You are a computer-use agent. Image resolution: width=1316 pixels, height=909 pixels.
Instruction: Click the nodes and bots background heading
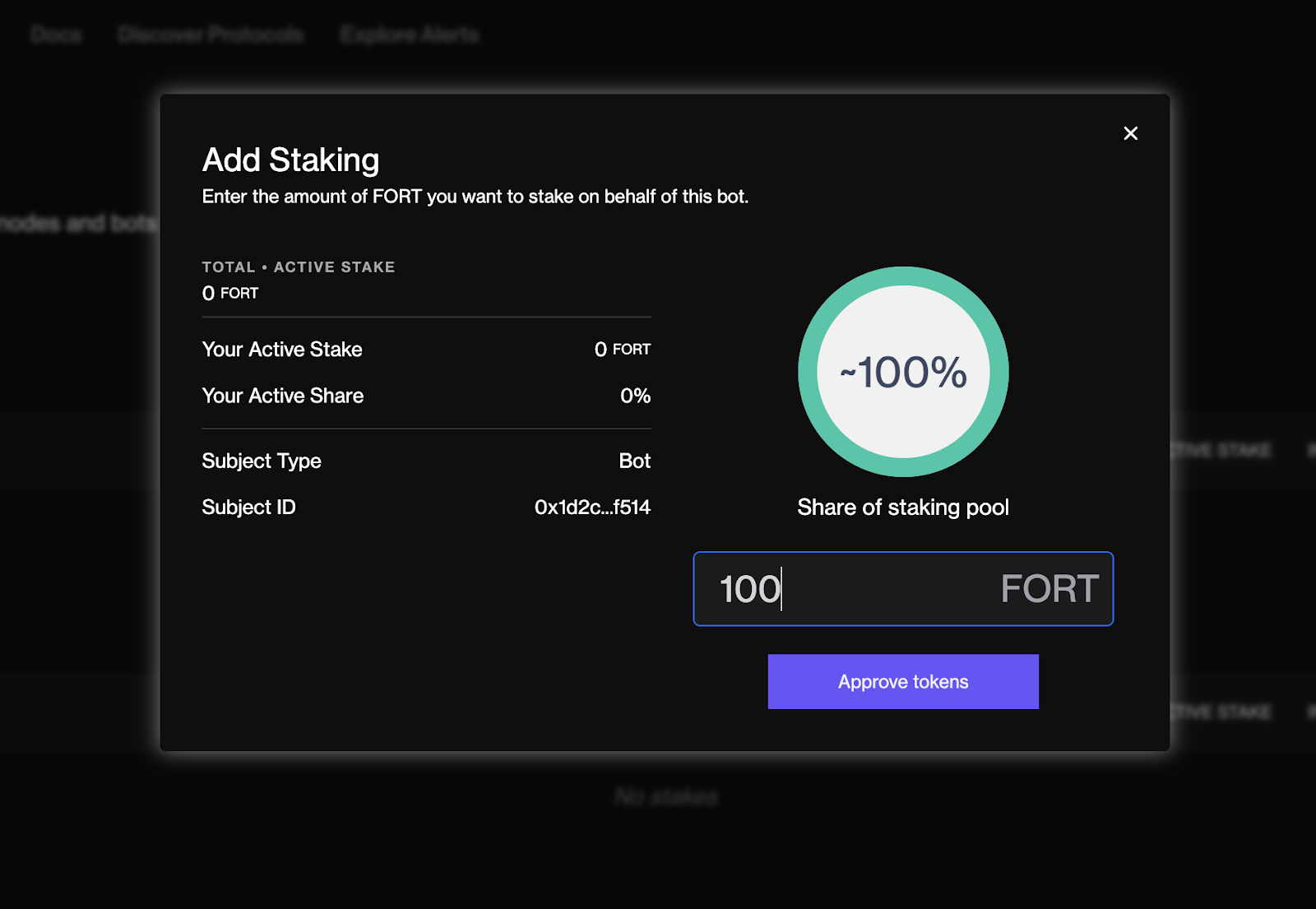80,223
